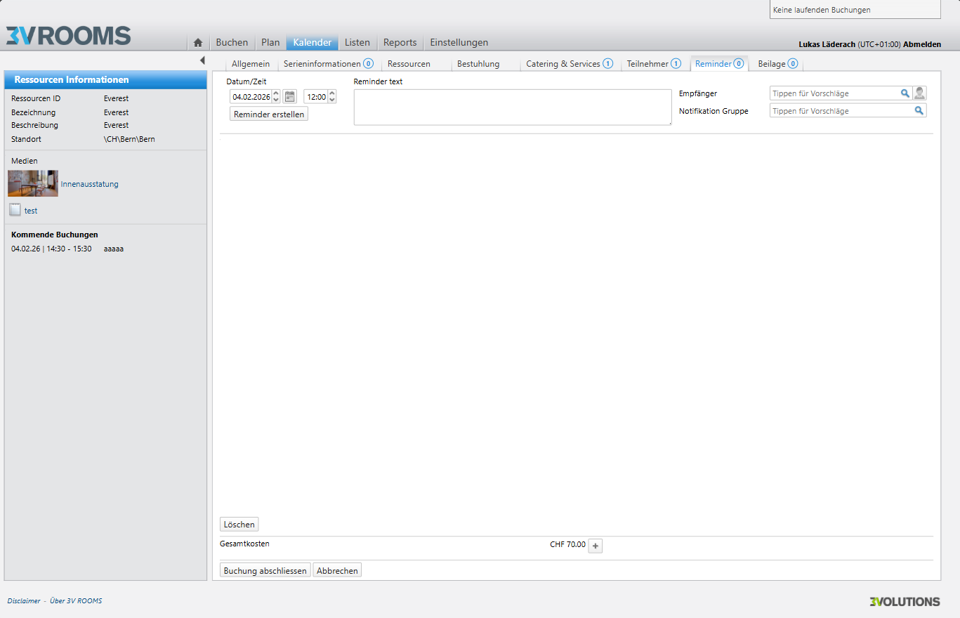
Task: Switch to the Teilnehmer tab
Action: coord(653,64)
